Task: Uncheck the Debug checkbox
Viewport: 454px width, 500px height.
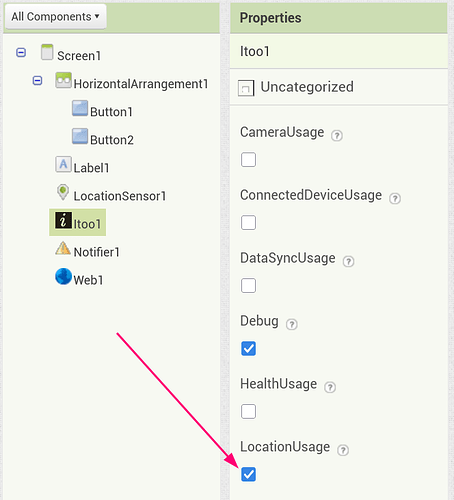Action: 248,349
